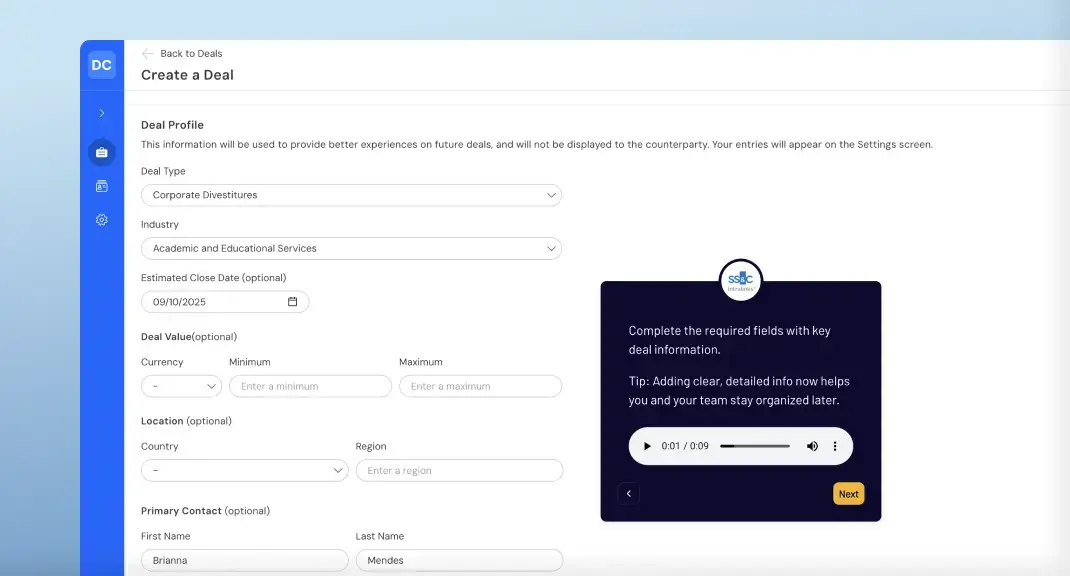Open the Deal Type dropdown
Viewport: 1070px width, 576px height.
click(351, 195)
